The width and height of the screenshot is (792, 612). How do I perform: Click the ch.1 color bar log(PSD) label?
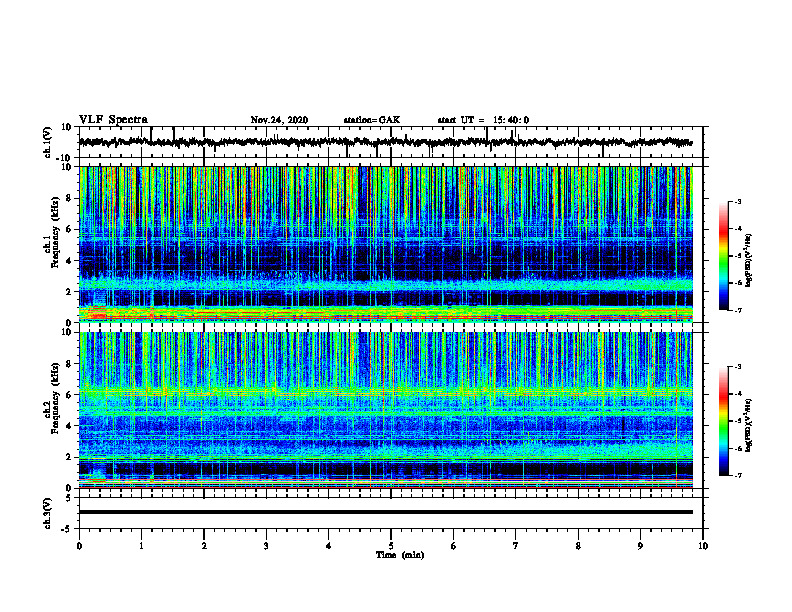[749, 260]
